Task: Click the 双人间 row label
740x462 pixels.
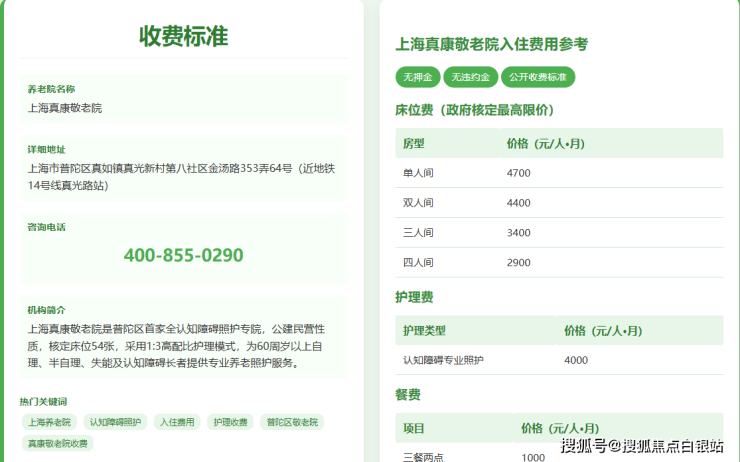Action: 418,203
